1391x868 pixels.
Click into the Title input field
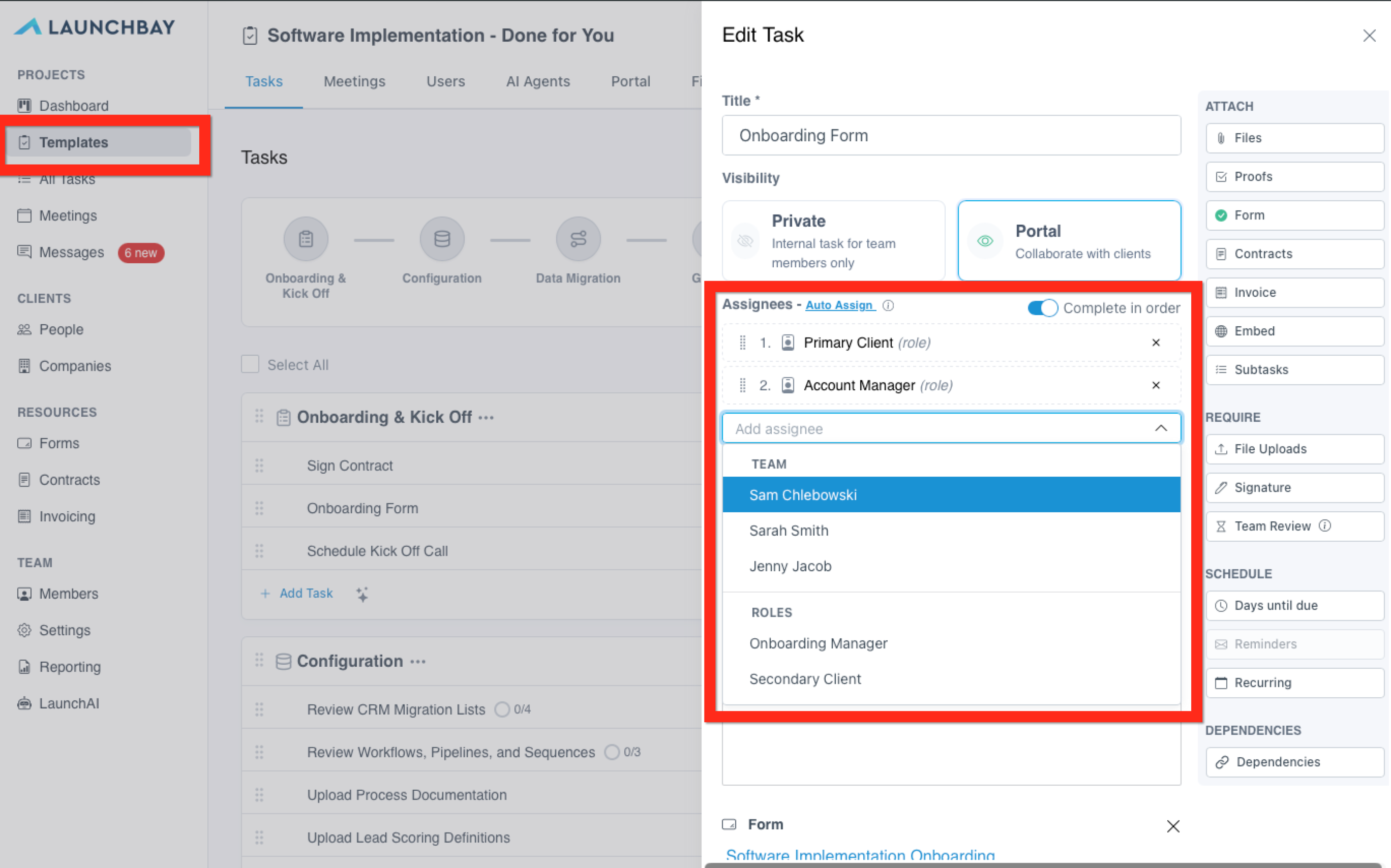coord(951,136)
